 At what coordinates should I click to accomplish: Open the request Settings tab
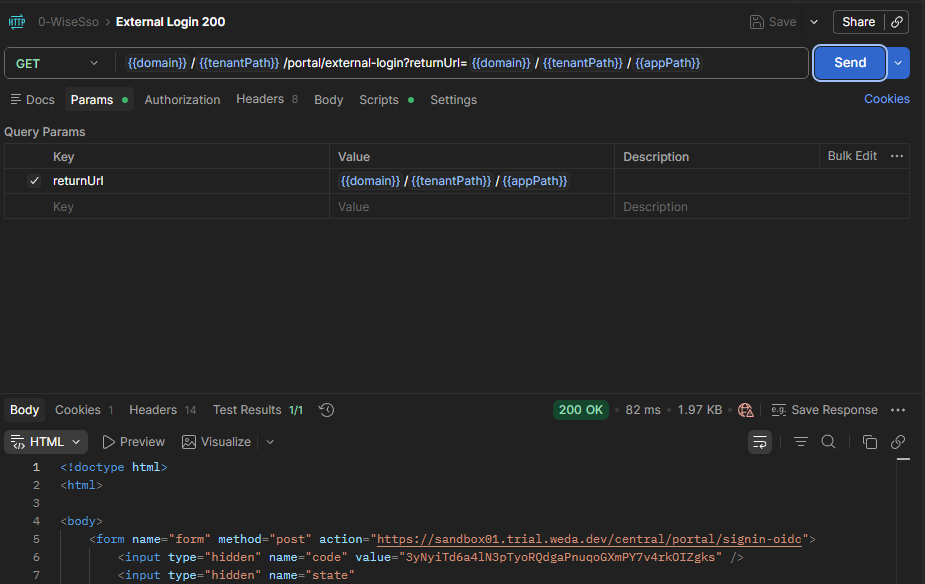coord(453,100)
